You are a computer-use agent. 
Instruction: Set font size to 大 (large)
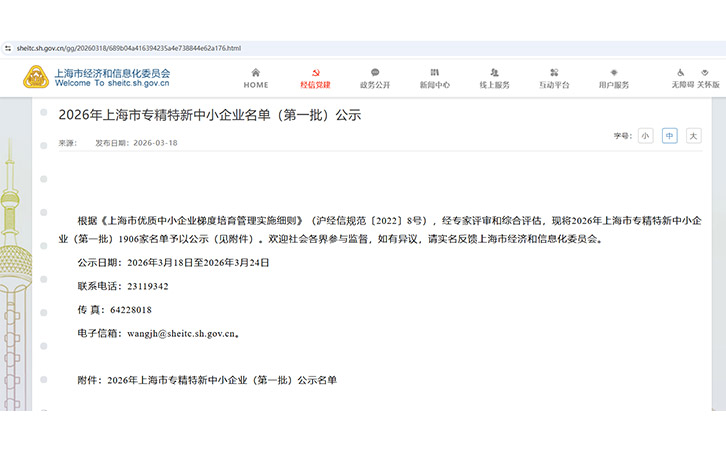(693, 135)
